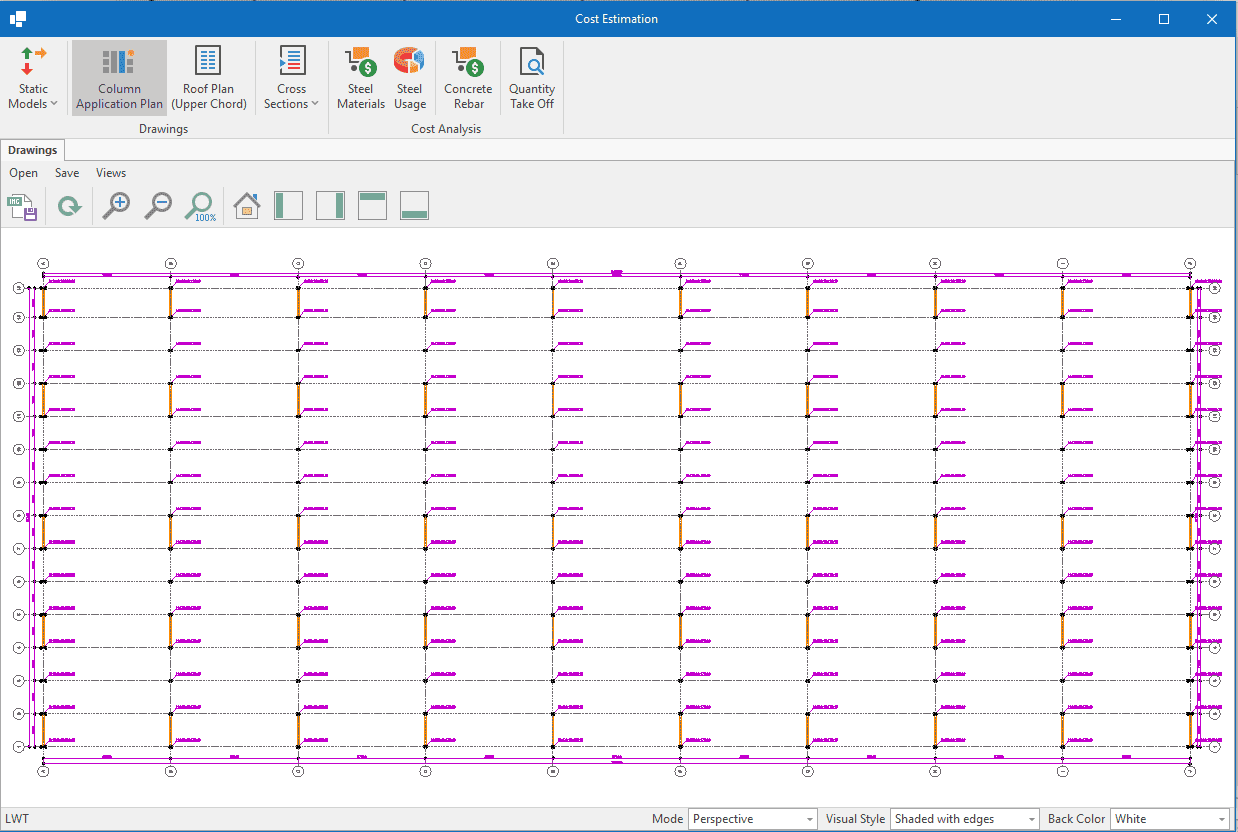This screenshot has width=1238, height=832.
Task: Save drawing as image icon
Action: 23,207
